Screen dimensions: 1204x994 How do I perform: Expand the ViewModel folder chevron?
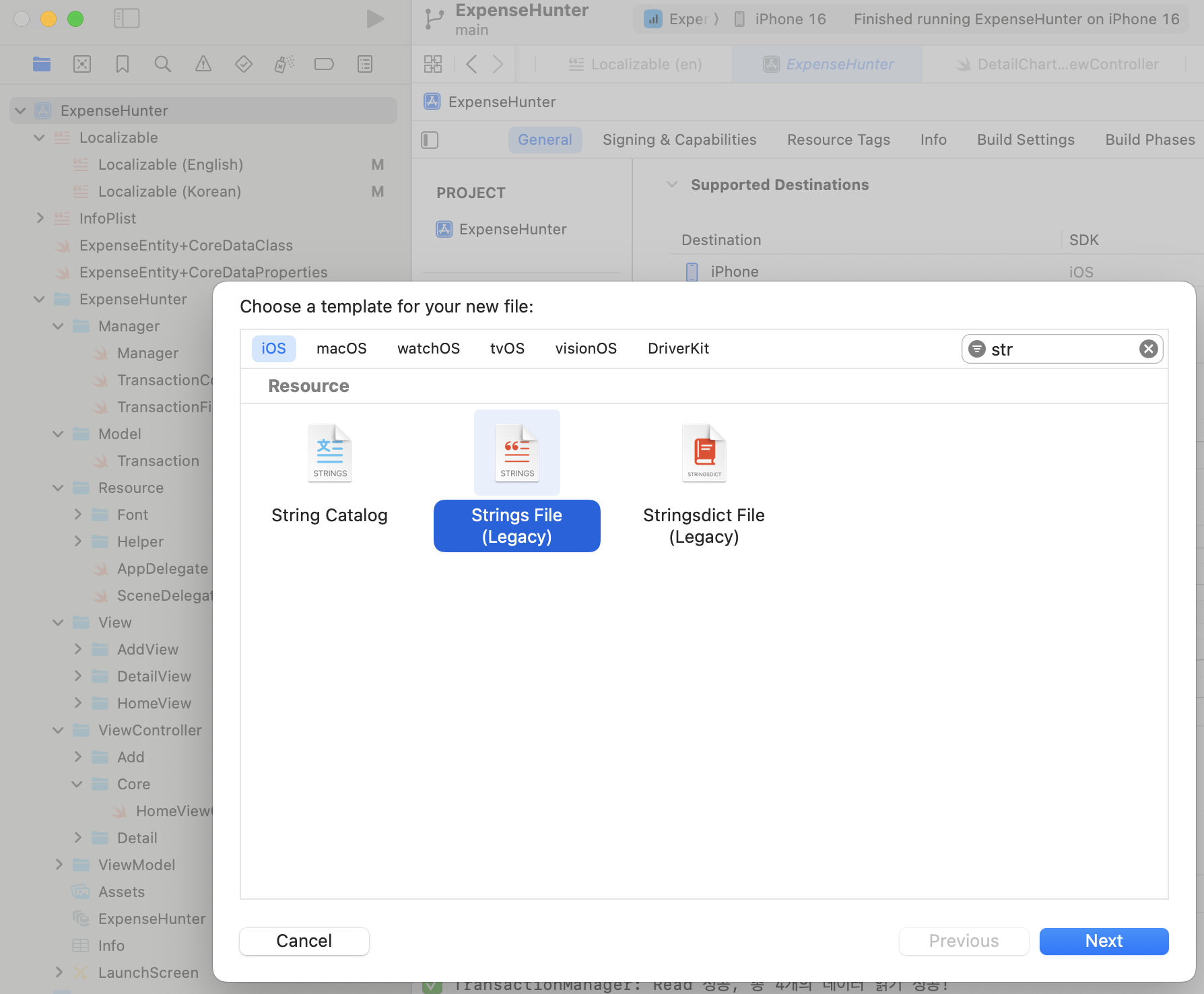(x=59, y=865)
